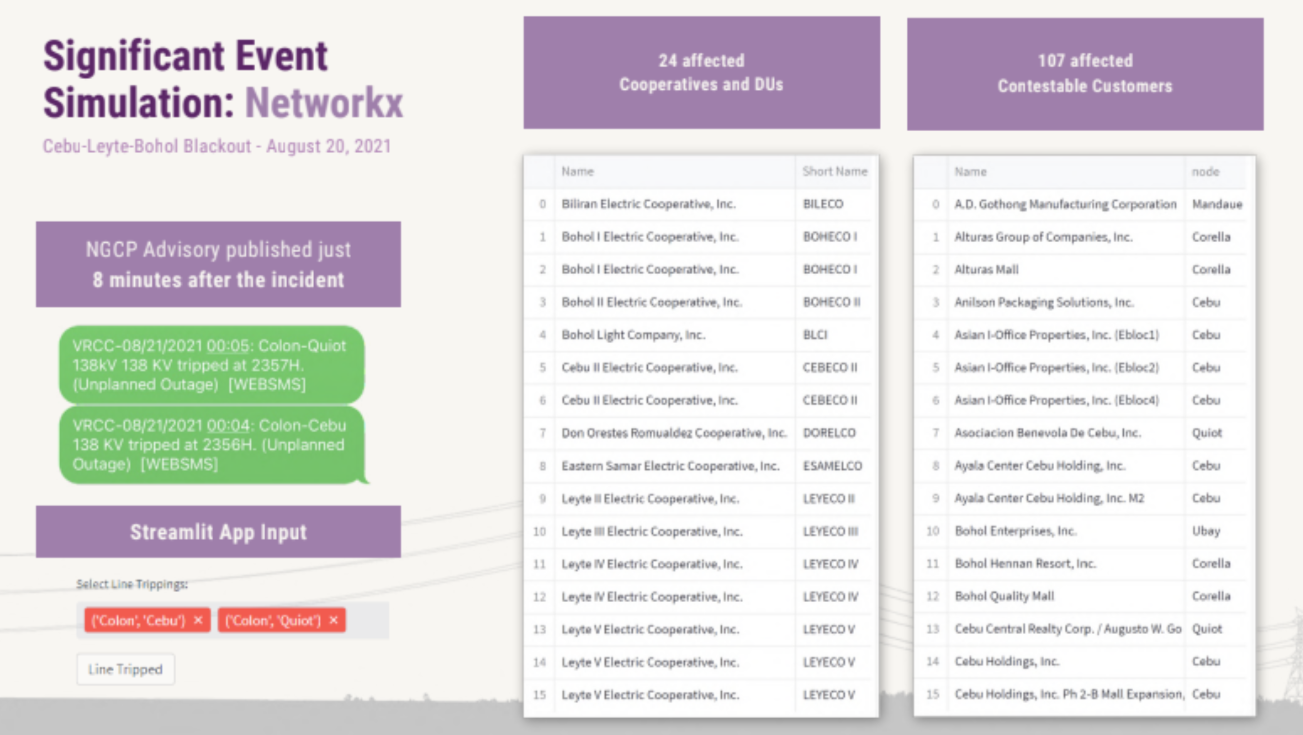1303x735 pixels.
Task: Remove the ('Colon', 'Quiot') tripping tag
Action: (333, 620)
